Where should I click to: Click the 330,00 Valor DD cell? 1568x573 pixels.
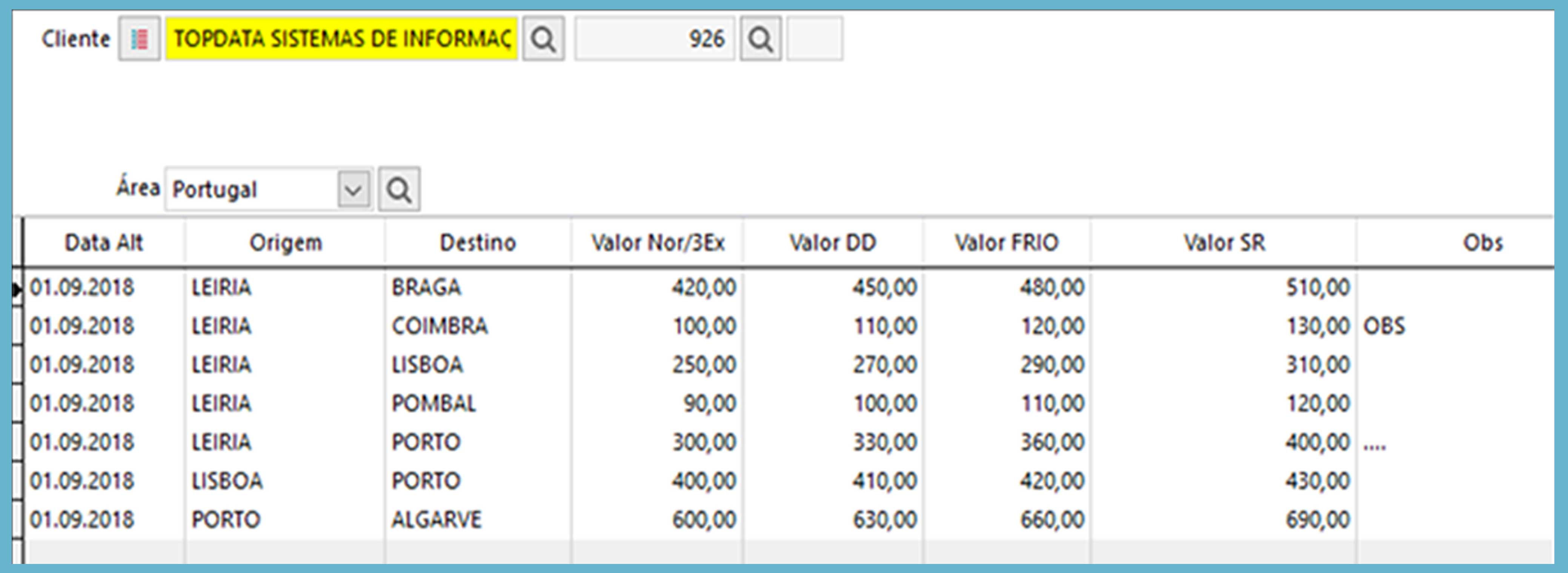(833, 442)
